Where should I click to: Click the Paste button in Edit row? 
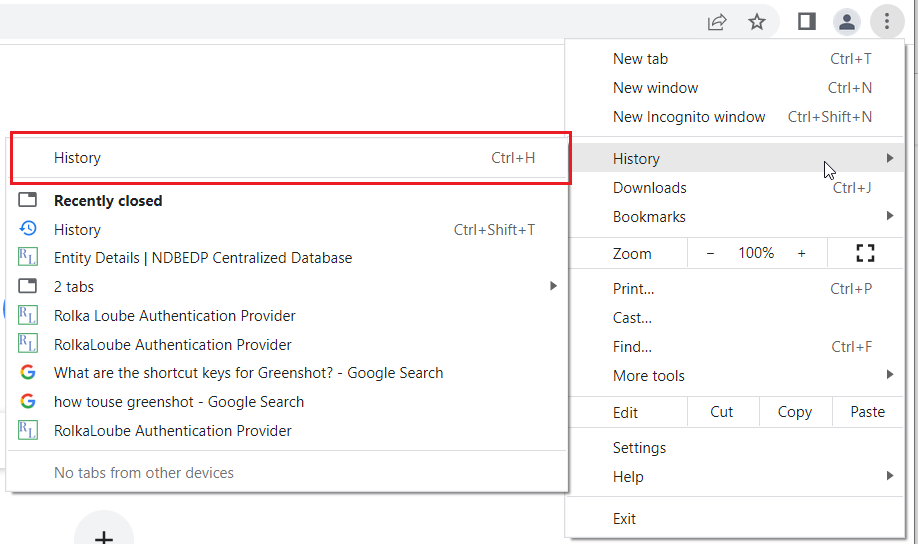coord(867,412)
